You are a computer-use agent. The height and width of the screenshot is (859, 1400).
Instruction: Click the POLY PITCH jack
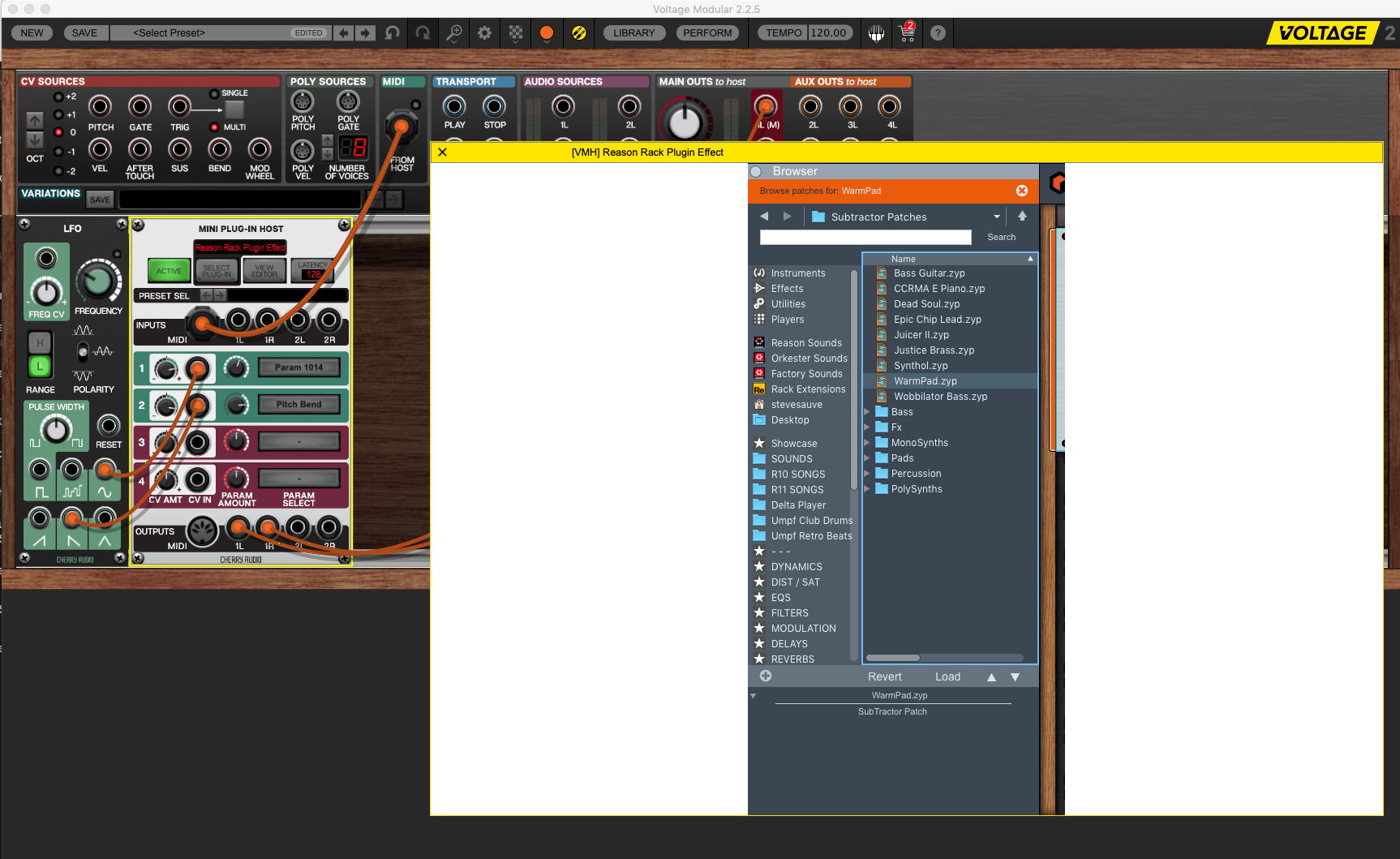(x=303, y=101)
